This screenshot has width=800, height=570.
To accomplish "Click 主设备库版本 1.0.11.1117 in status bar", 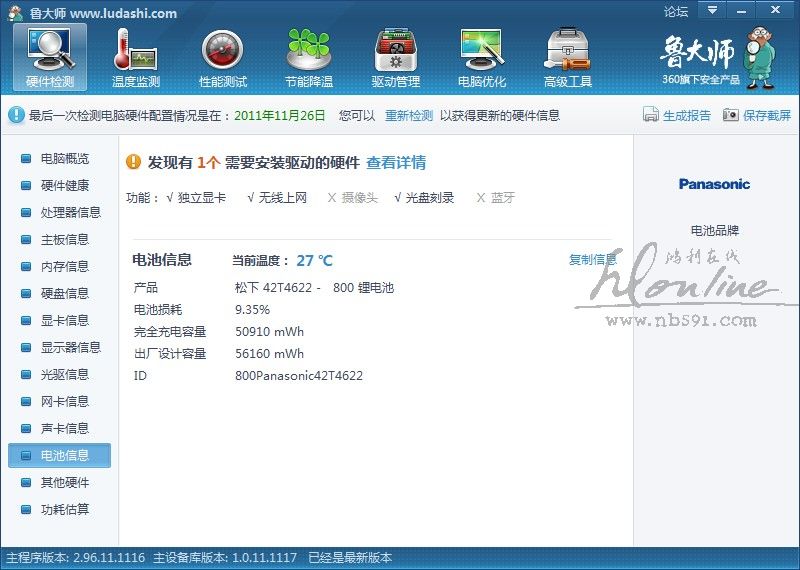I will (x=225, y=558).
